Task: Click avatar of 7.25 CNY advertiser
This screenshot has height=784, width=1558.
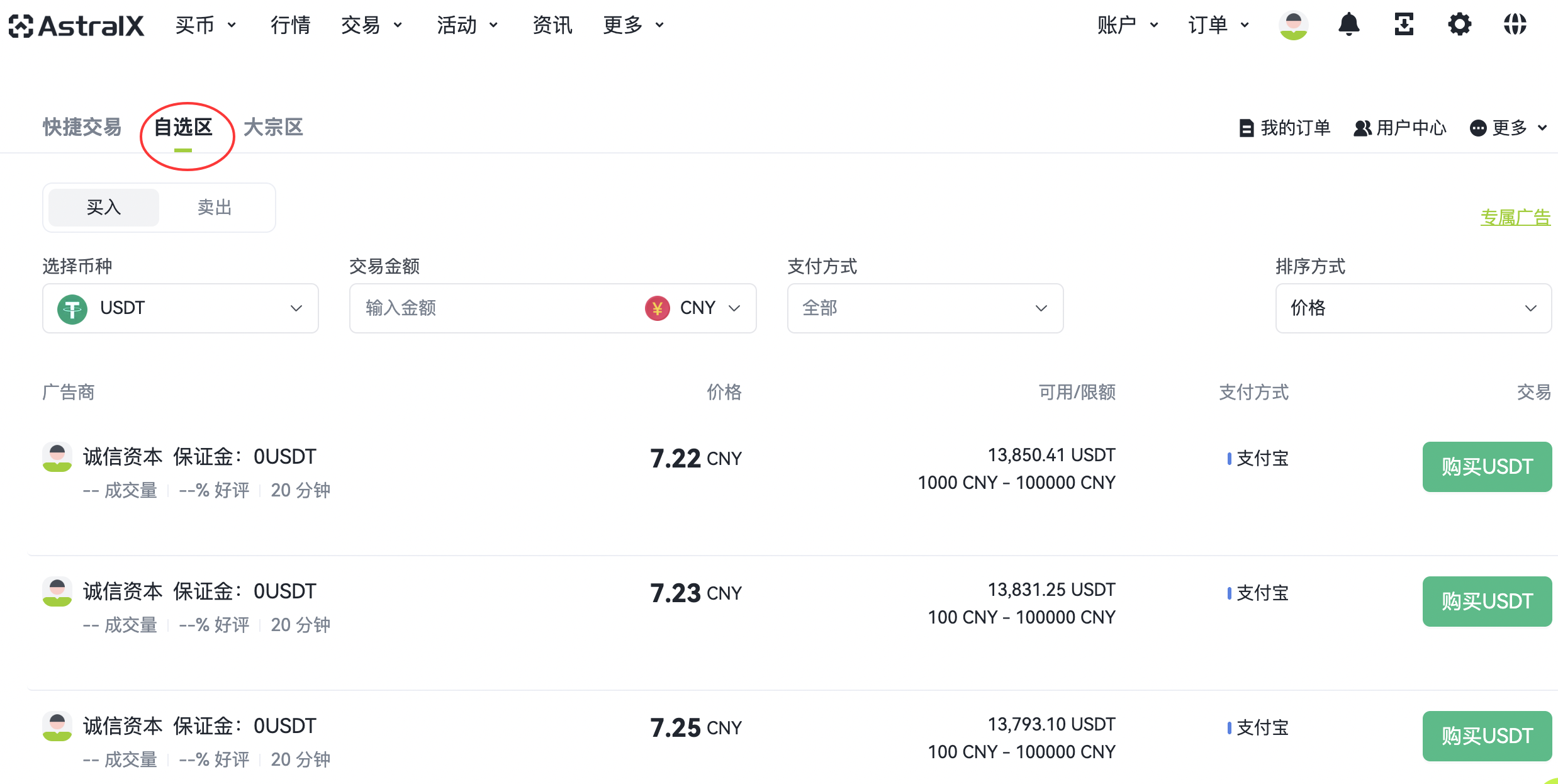Action: (57, 726)
